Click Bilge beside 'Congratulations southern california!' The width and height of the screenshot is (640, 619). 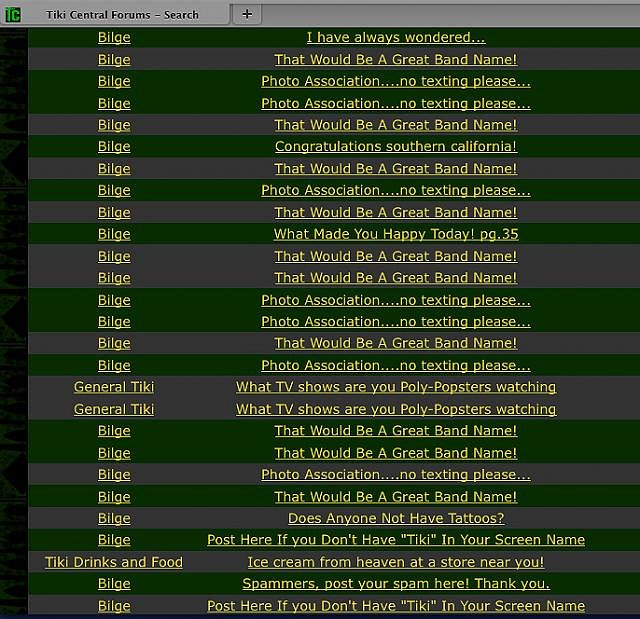(x=114, y=147)
